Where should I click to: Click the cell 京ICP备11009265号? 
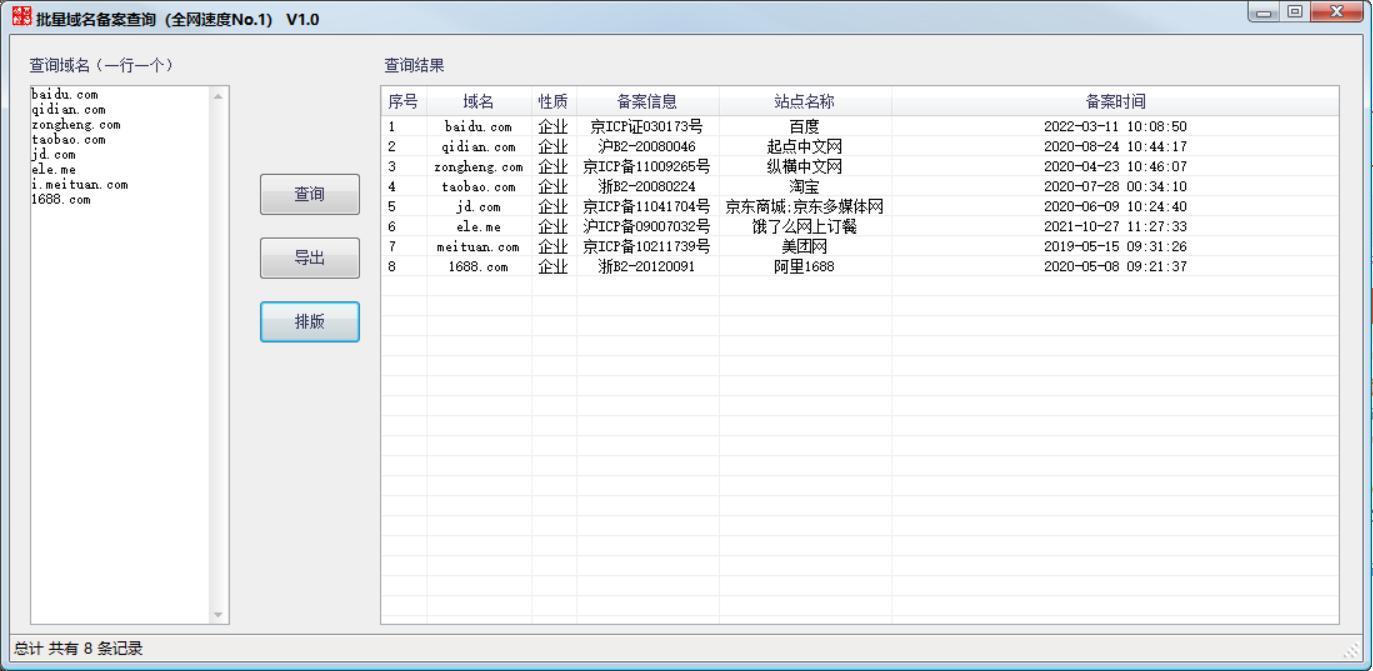click(x=647, y=167)
